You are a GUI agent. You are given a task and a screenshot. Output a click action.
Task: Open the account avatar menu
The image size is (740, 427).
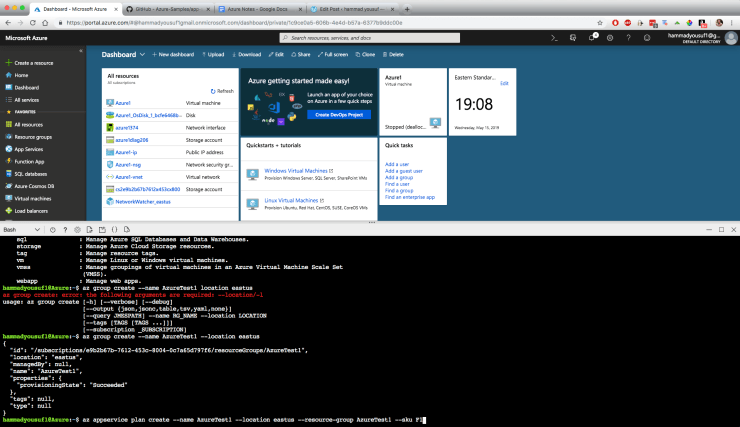731,38
